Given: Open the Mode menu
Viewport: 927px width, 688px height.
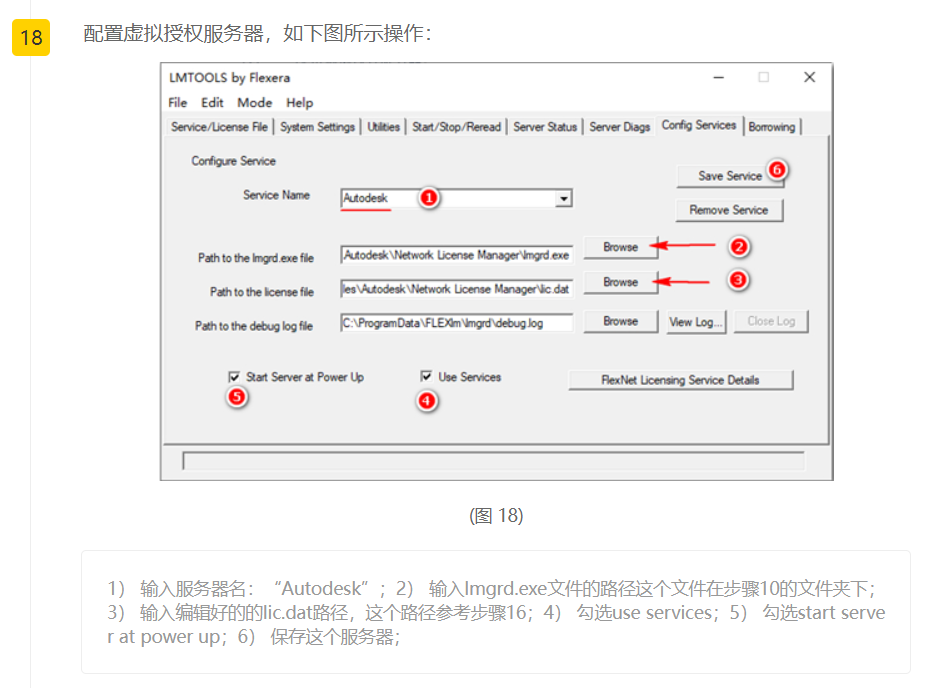Looking at the screenshot, I should point(254,102).
